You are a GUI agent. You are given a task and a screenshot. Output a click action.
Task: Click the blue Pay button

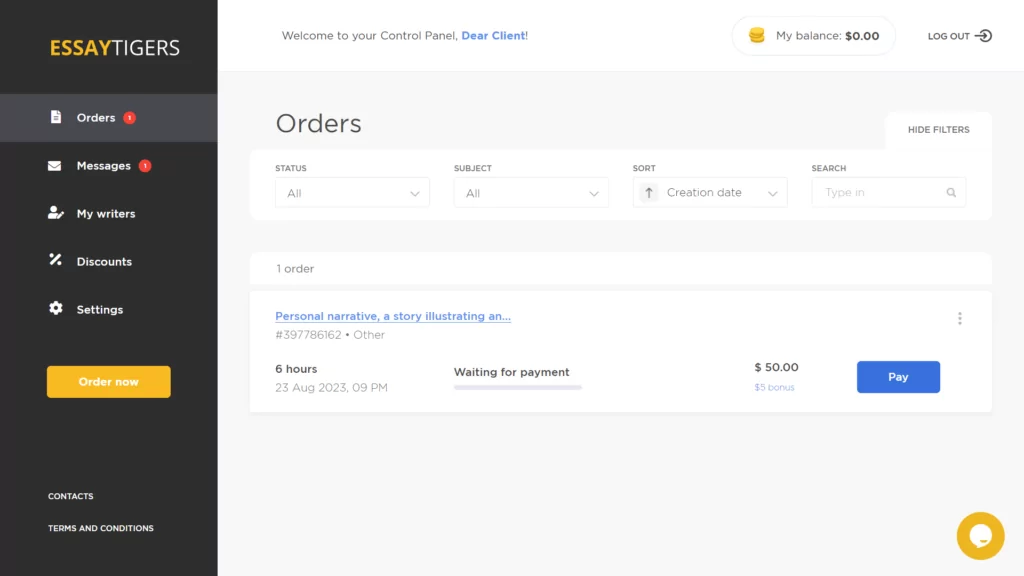click(x=898, y=377)
